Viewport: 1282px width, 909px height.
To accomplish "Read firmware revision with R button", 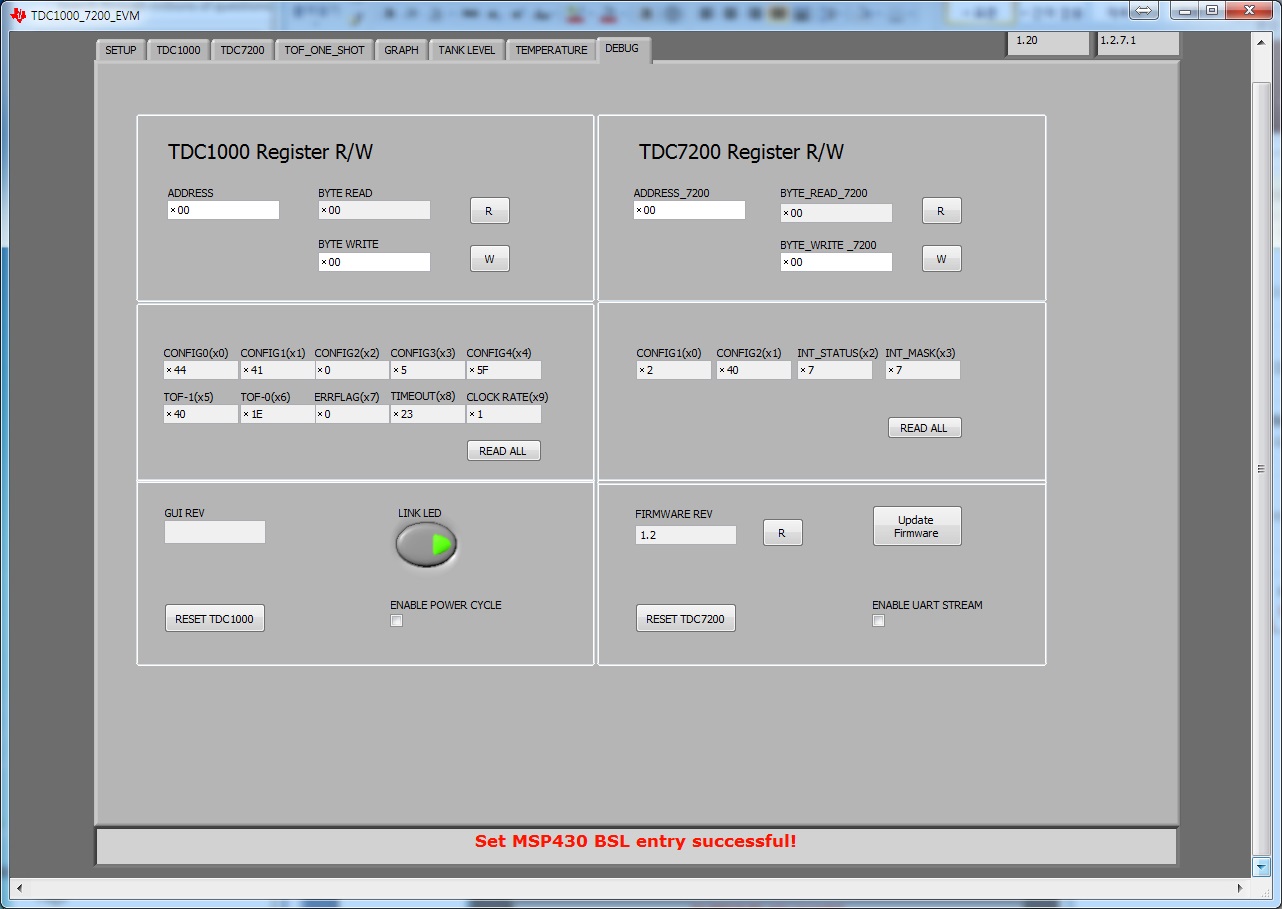I will (x=782, y=533).
